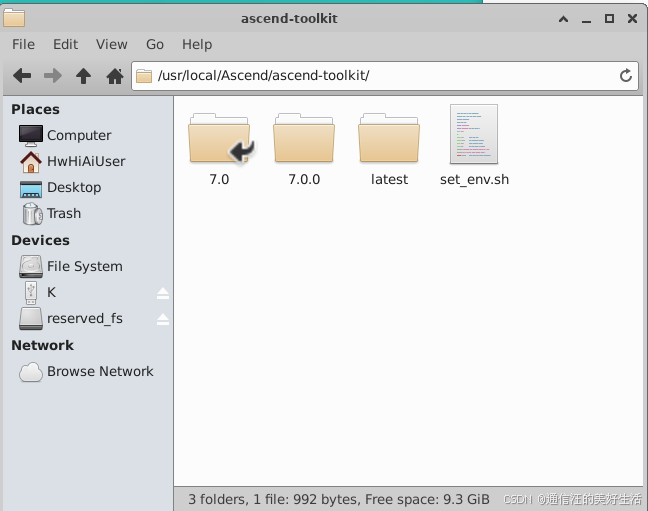Open the View menu
Image resolution: width=648 pixels, height=511 pixels.
coord(112,44)
